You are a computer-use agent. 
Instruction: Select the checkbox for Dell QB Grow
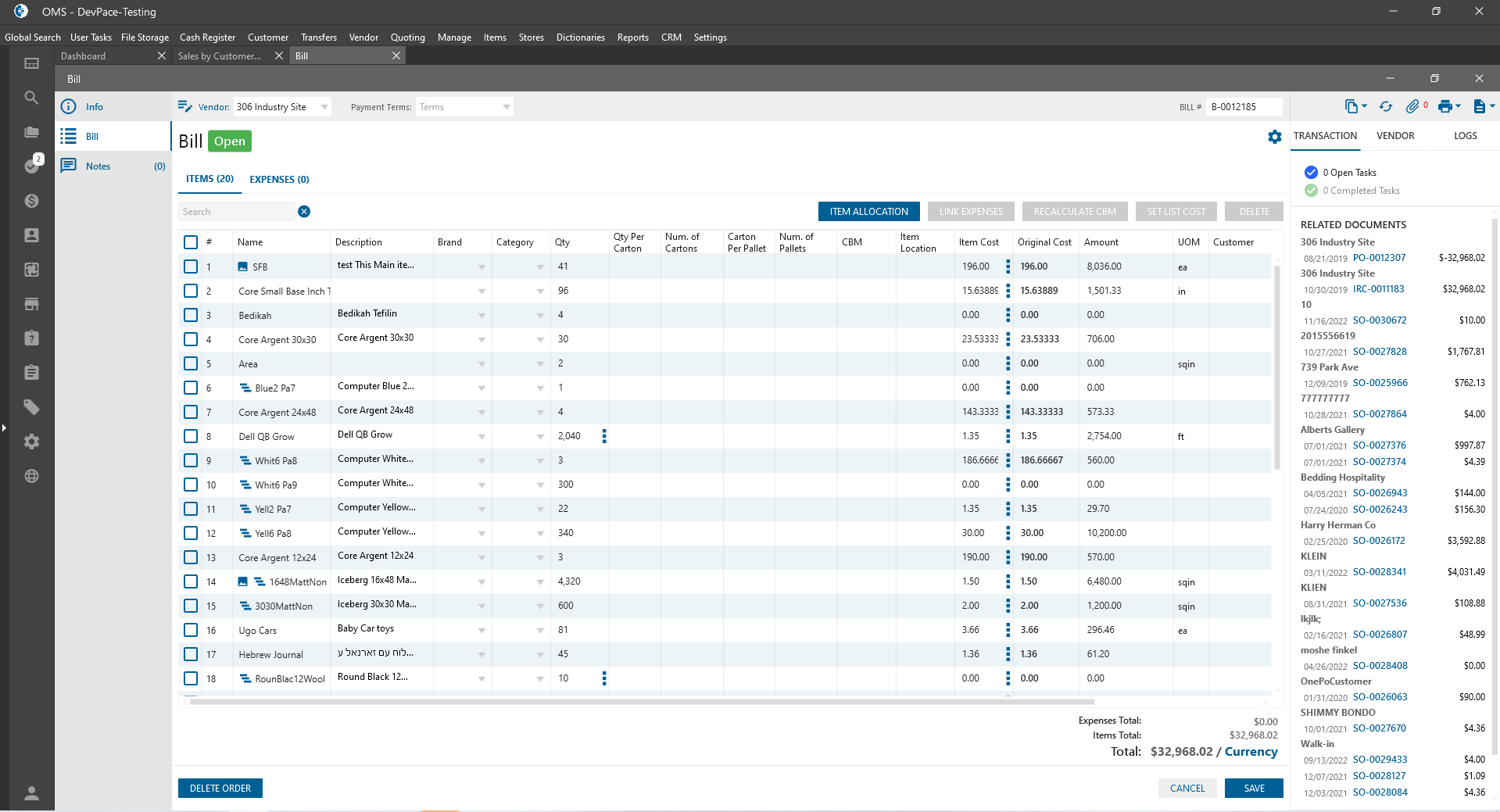pos(191,436)
